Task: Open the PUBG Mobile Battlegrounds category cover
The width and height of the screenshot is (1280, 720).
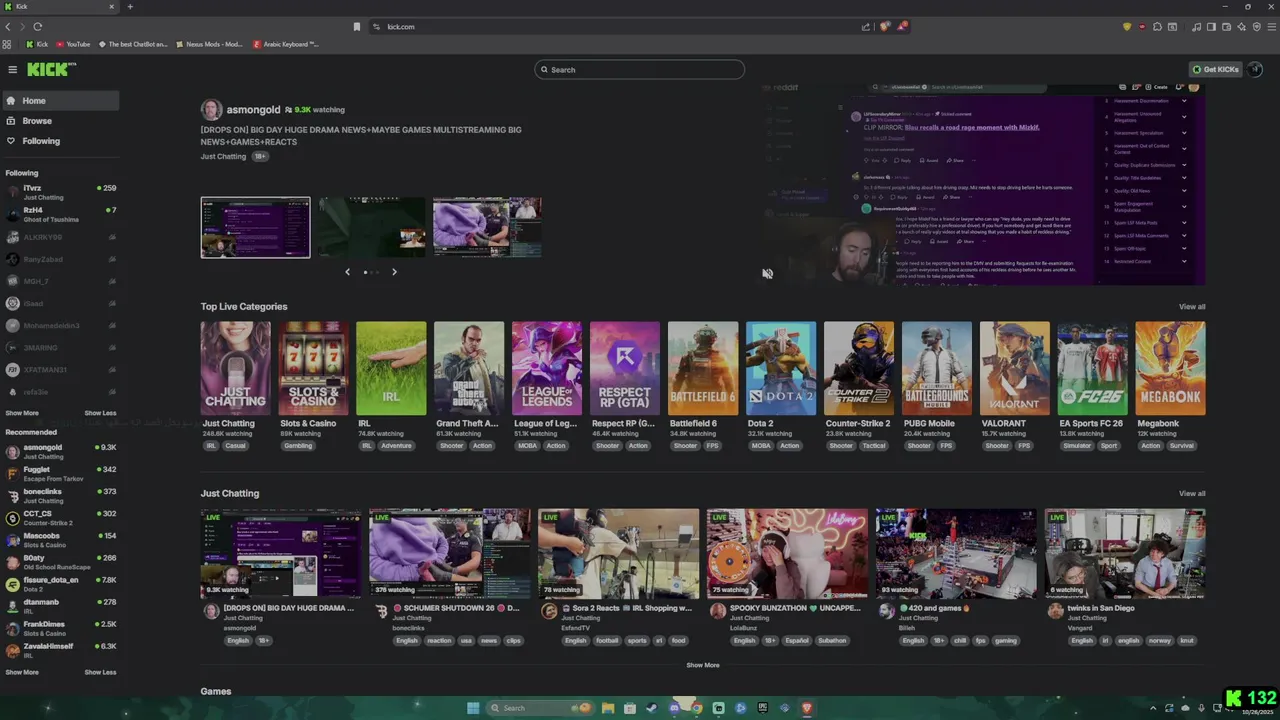Action: coord(937,368)
